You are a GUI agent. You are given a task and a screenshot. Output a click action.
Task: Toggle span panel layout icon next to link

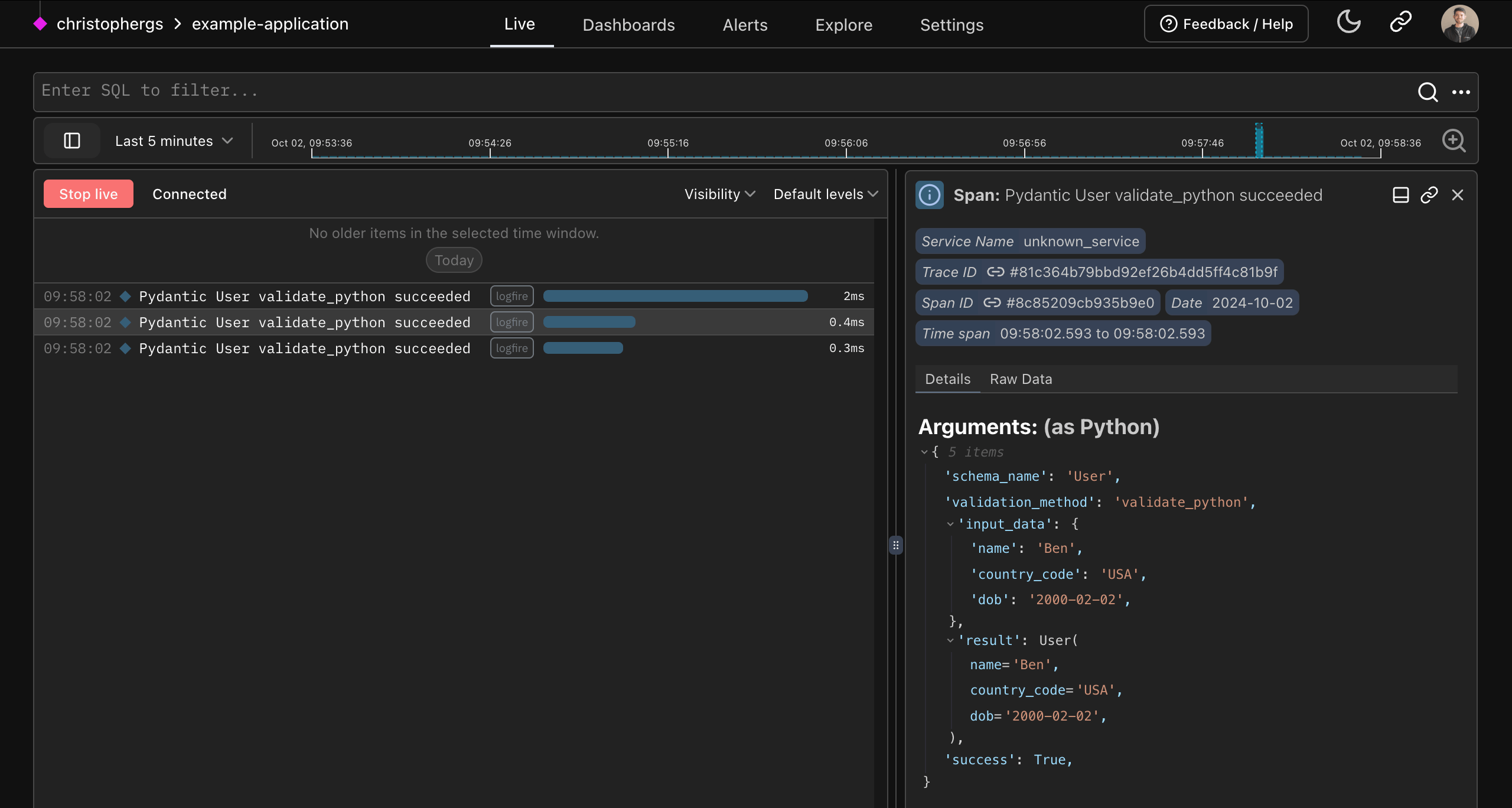[1400, 195]
